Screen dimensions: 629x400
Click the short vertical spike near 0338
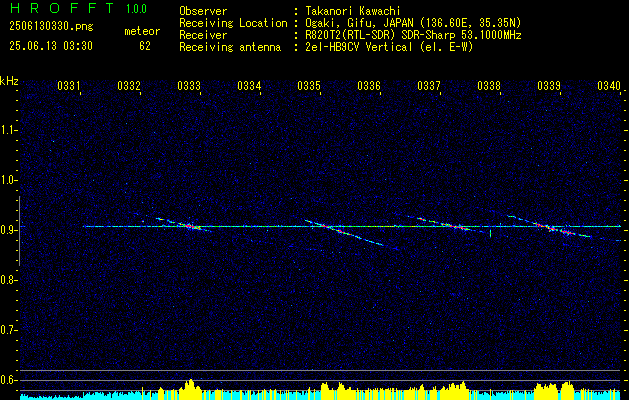[491, 233]
